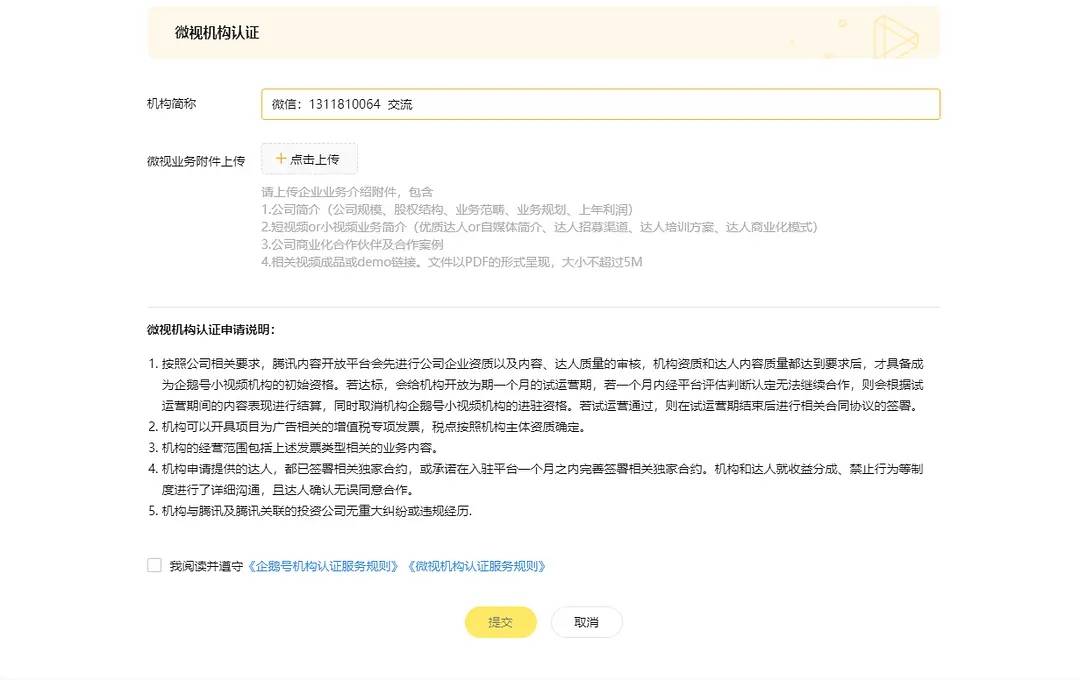The width and height of the screenshot is (1080, 680).
Task: Click the 微视机构认证 banner title
Action: point(217,33)
